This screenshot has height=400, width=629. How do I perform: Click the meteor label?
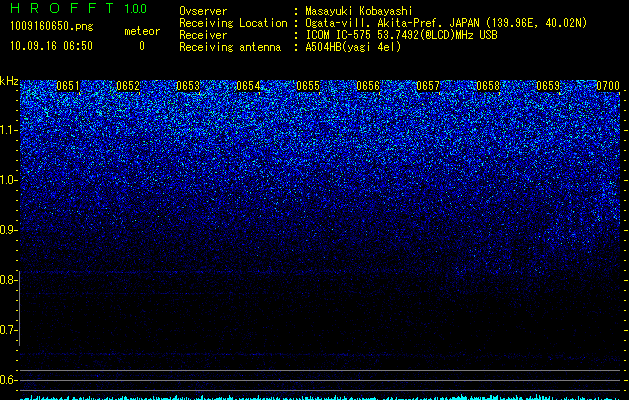point(142,31)
